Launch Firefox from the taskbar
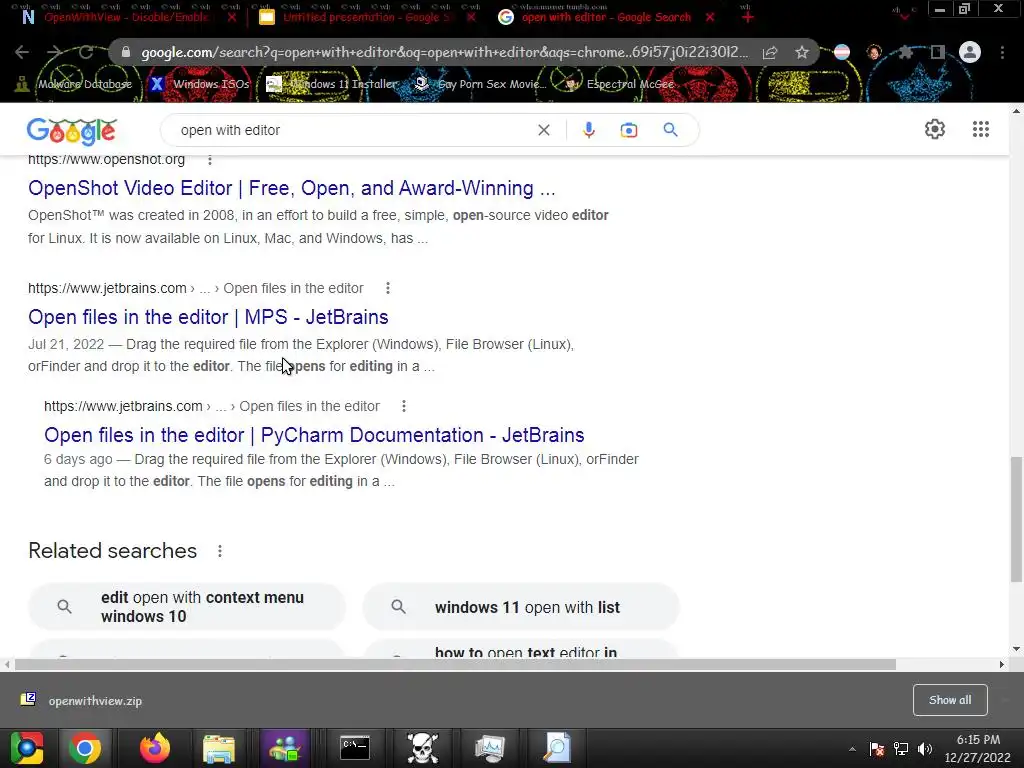1024x768 pixels. [155, 748]
